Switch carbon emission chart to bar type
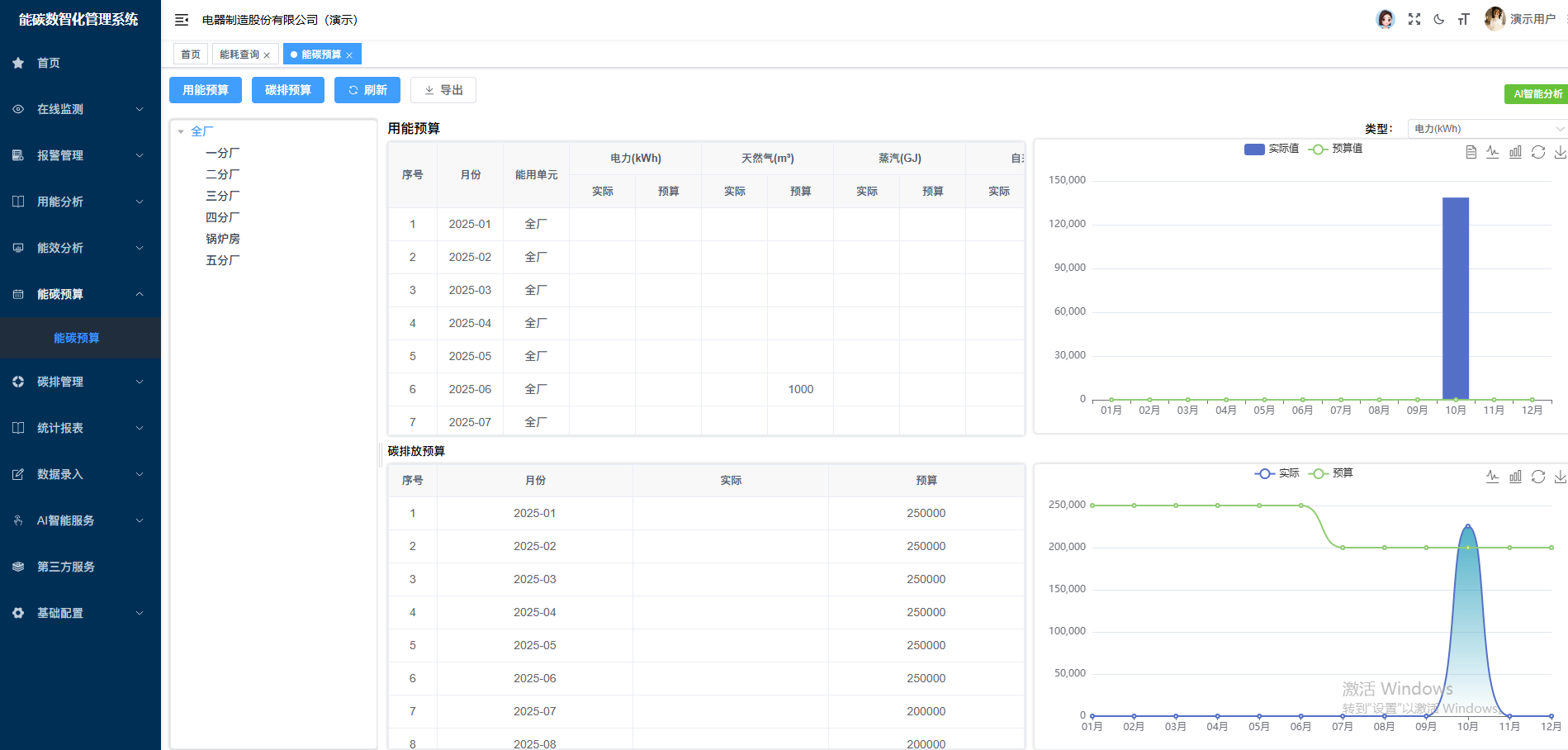The height and width of the screenshot is (750, 1568). pyautogui.click(x=1515, y=477)
